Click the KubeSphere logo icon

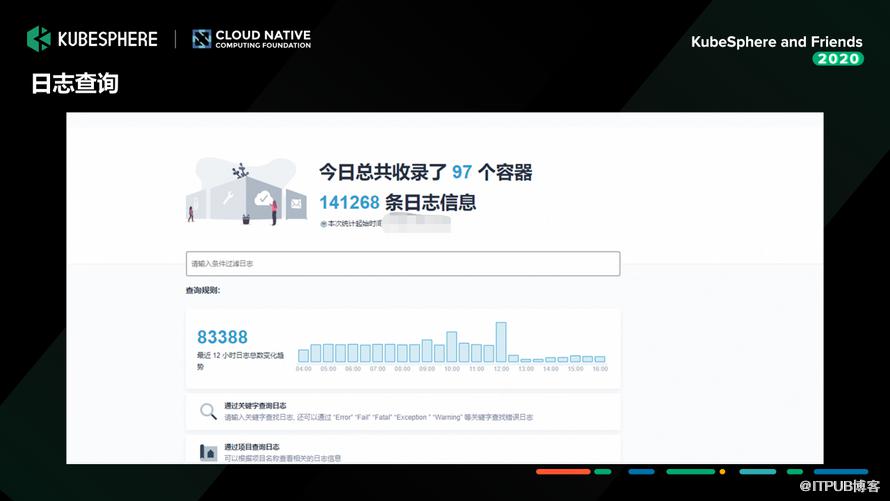[x=39, y=39]
